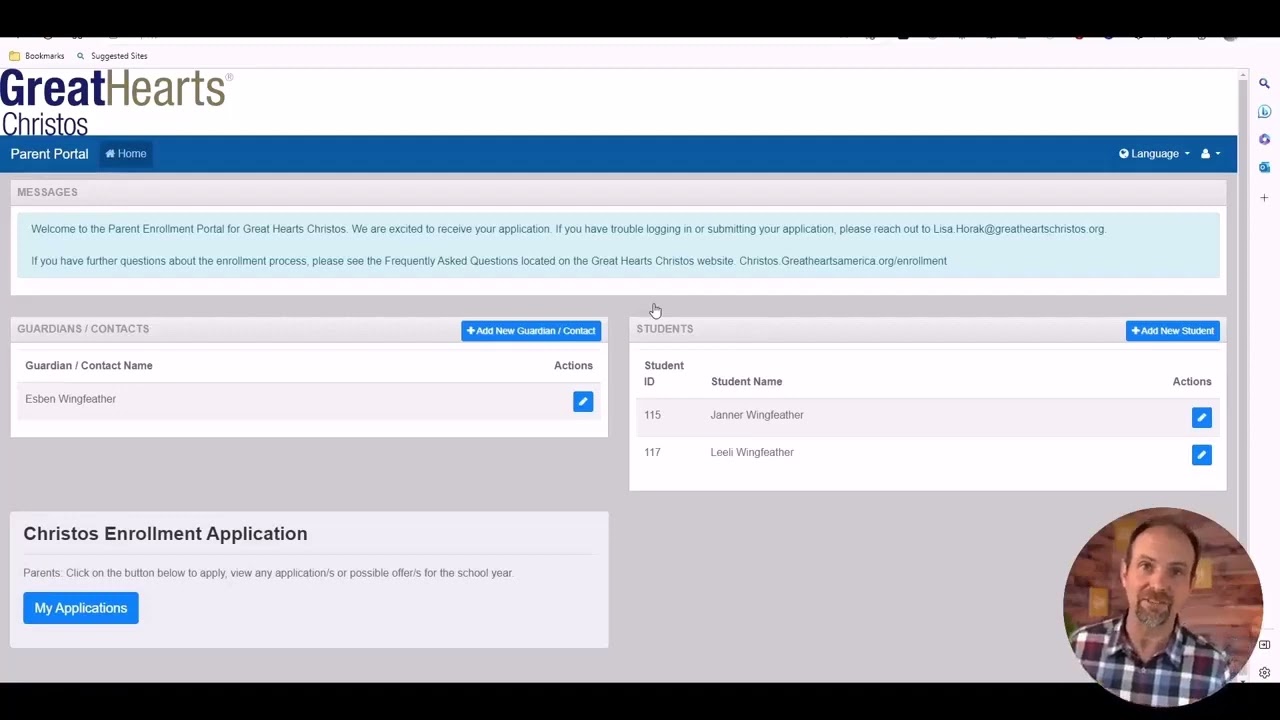Click the Lisa.Horak email address
The width and height of the screenshot is (1280, 720).
click(1019, 229)
